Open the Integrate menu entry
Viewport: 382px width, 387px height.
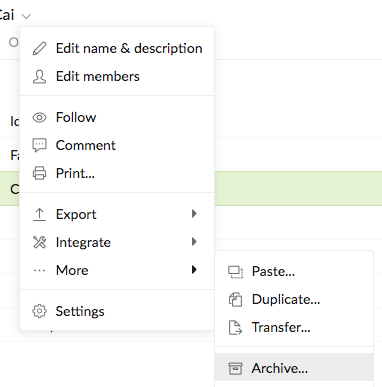tap(117, 242)
